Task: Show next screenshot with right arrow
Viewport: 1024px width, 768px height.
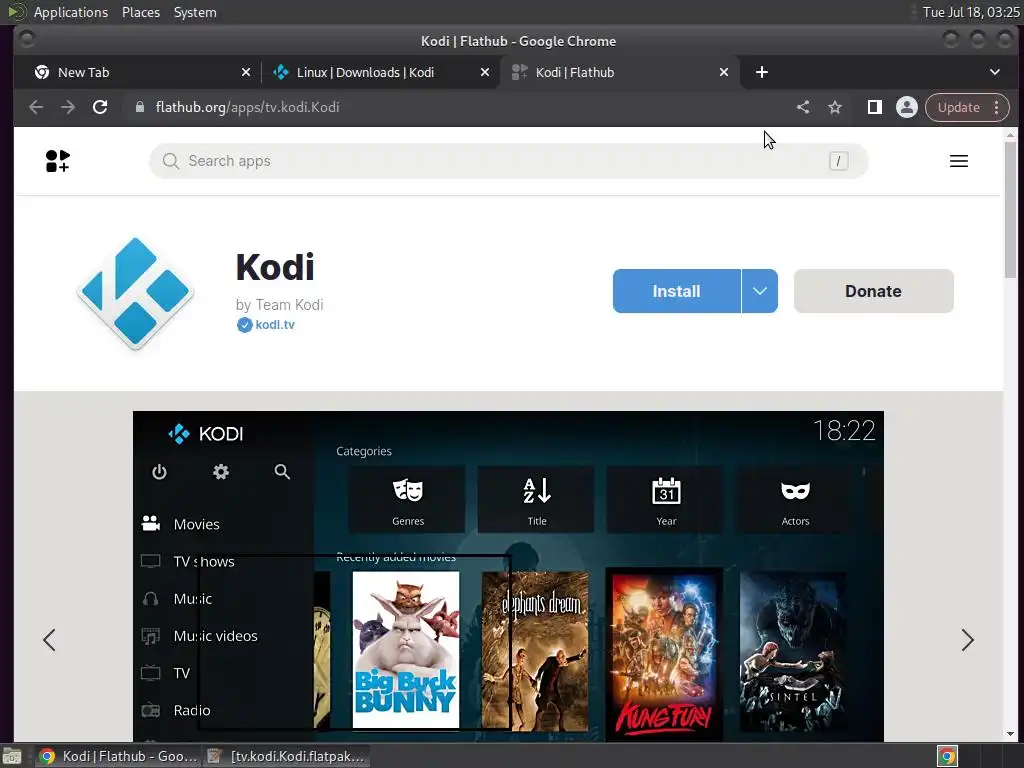Action: tap(967, 639)
